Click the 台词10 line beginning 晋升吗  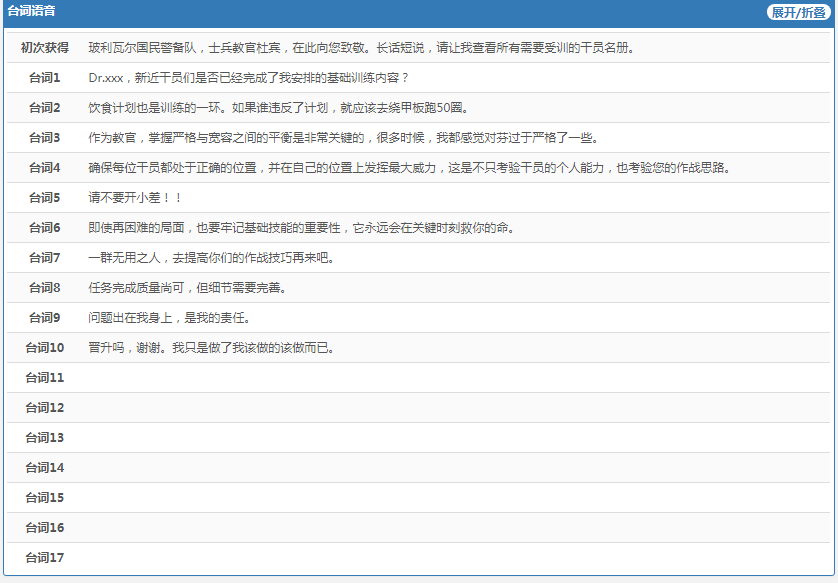(x=210, y=348)
